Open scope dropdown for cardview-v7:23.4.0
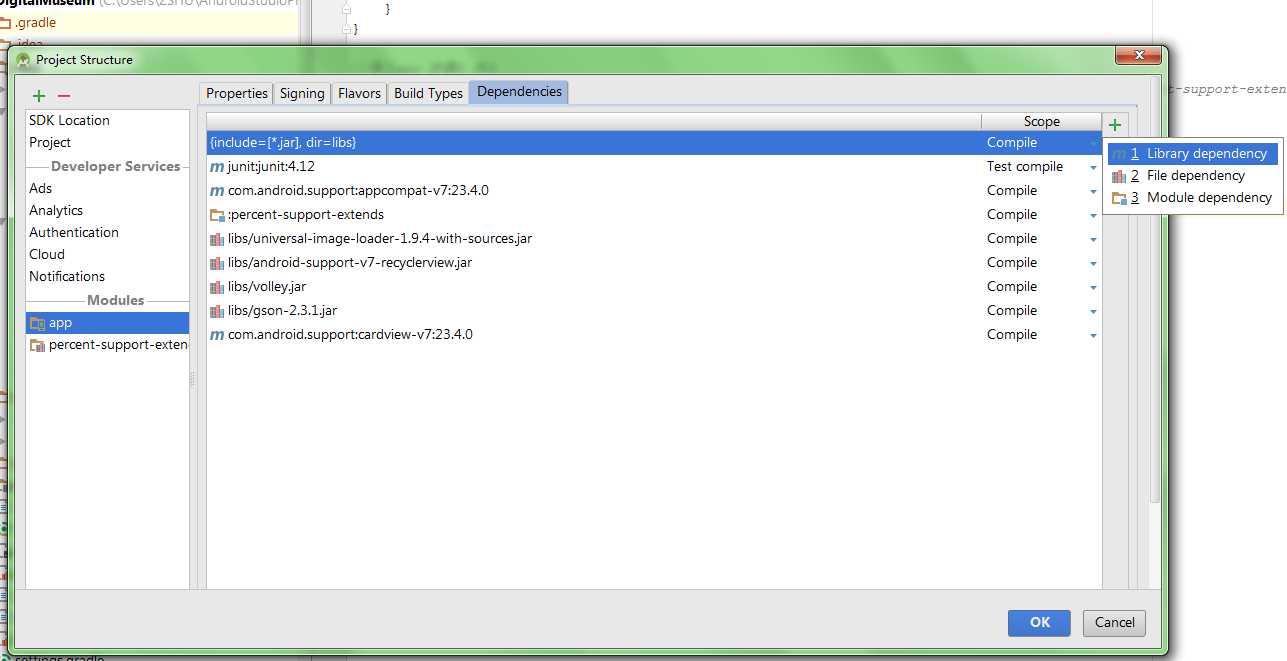Viewport: 1287px width, 661px height. click(x=1094, y=336)
